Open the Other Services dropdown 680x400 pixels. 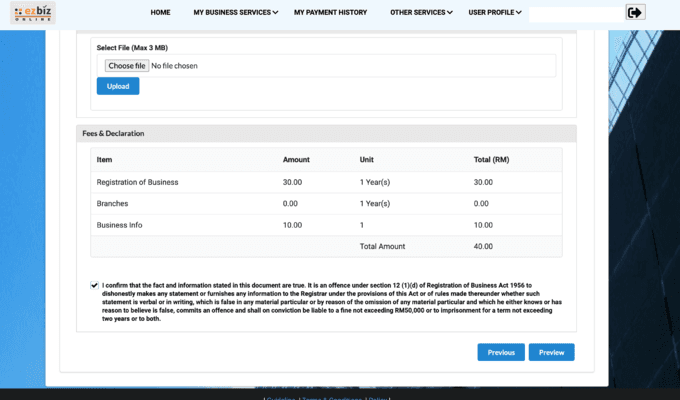tap(420, 13)
